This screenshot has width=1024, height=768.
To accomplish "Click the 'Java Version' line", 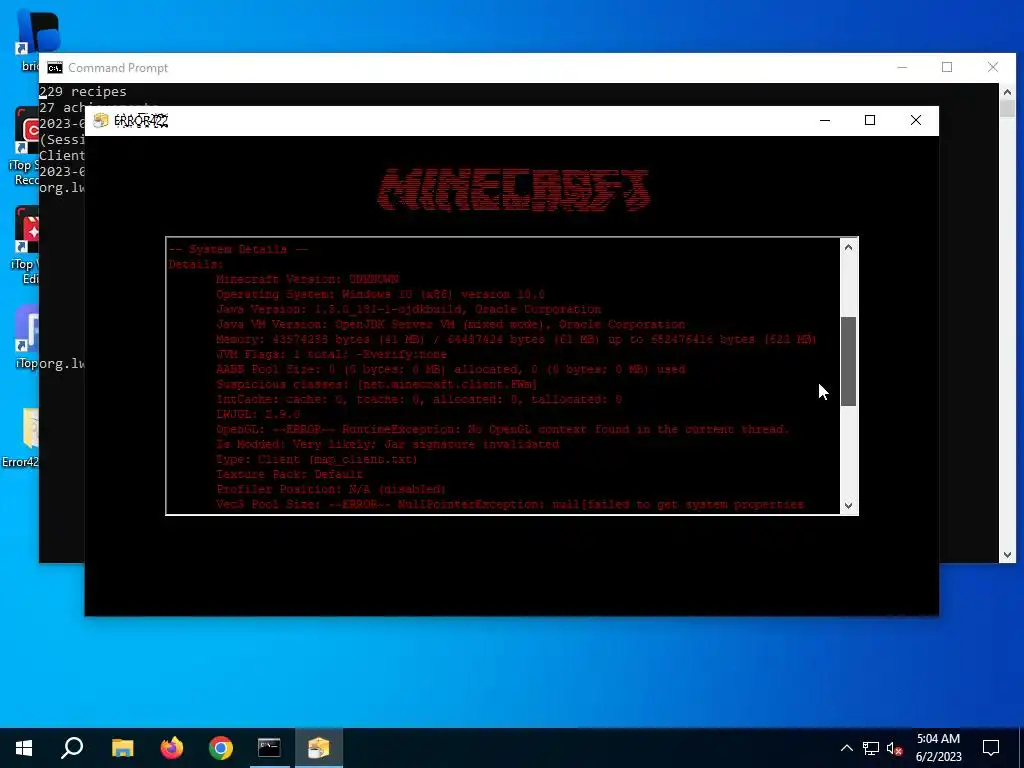I will 408,310.
